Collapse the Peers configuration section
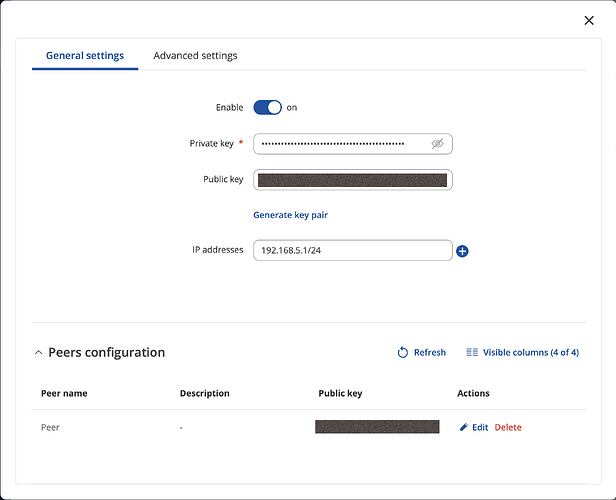Image resolution: width=616 pixels, height=500 pixels. pos(38,352)
